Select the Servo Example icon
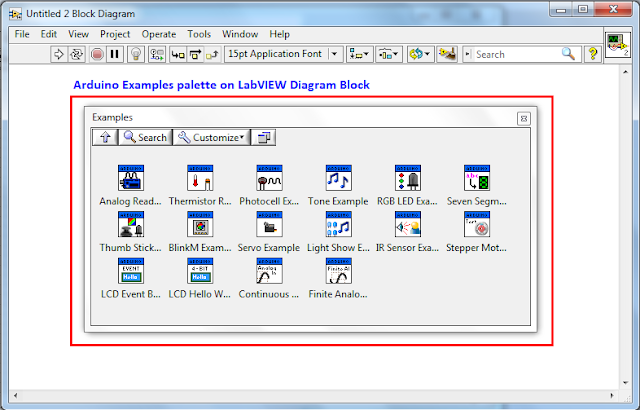The height and width of the screenshot is (410, 640). (x=269, y=224)
